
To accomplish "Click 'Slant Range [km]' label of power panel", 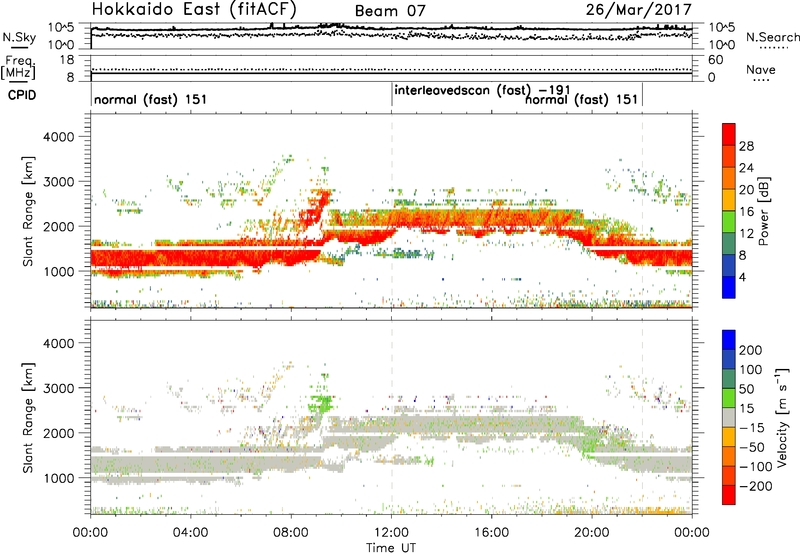I will tap(29, 211).
